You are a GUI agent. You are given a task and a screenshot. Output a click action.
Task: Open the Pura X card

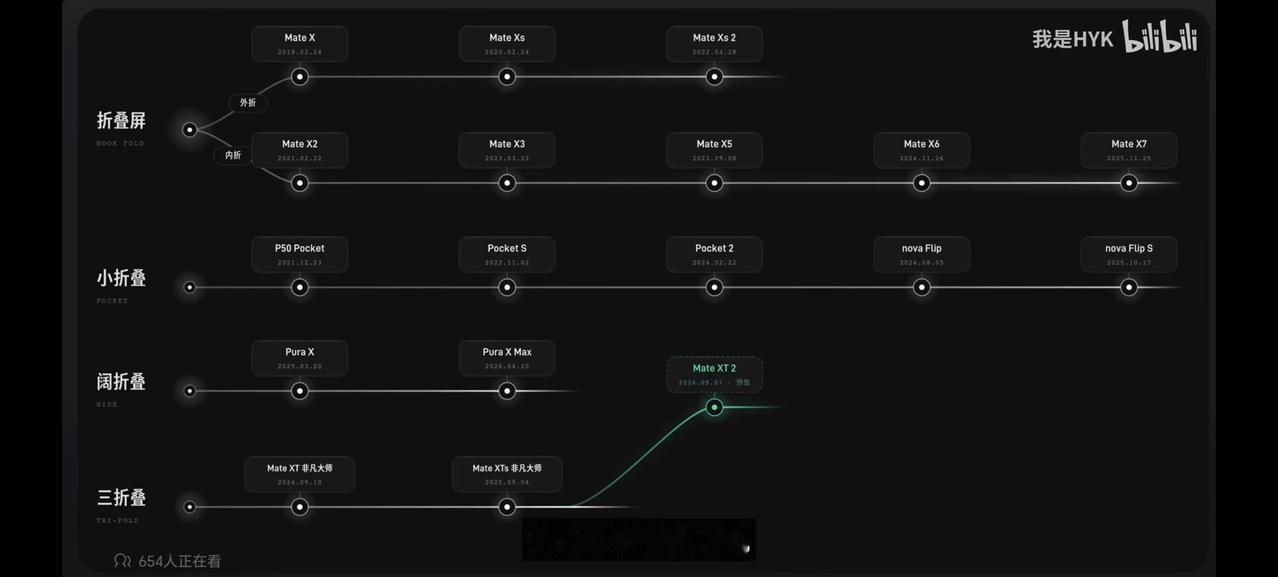[300, 358]
